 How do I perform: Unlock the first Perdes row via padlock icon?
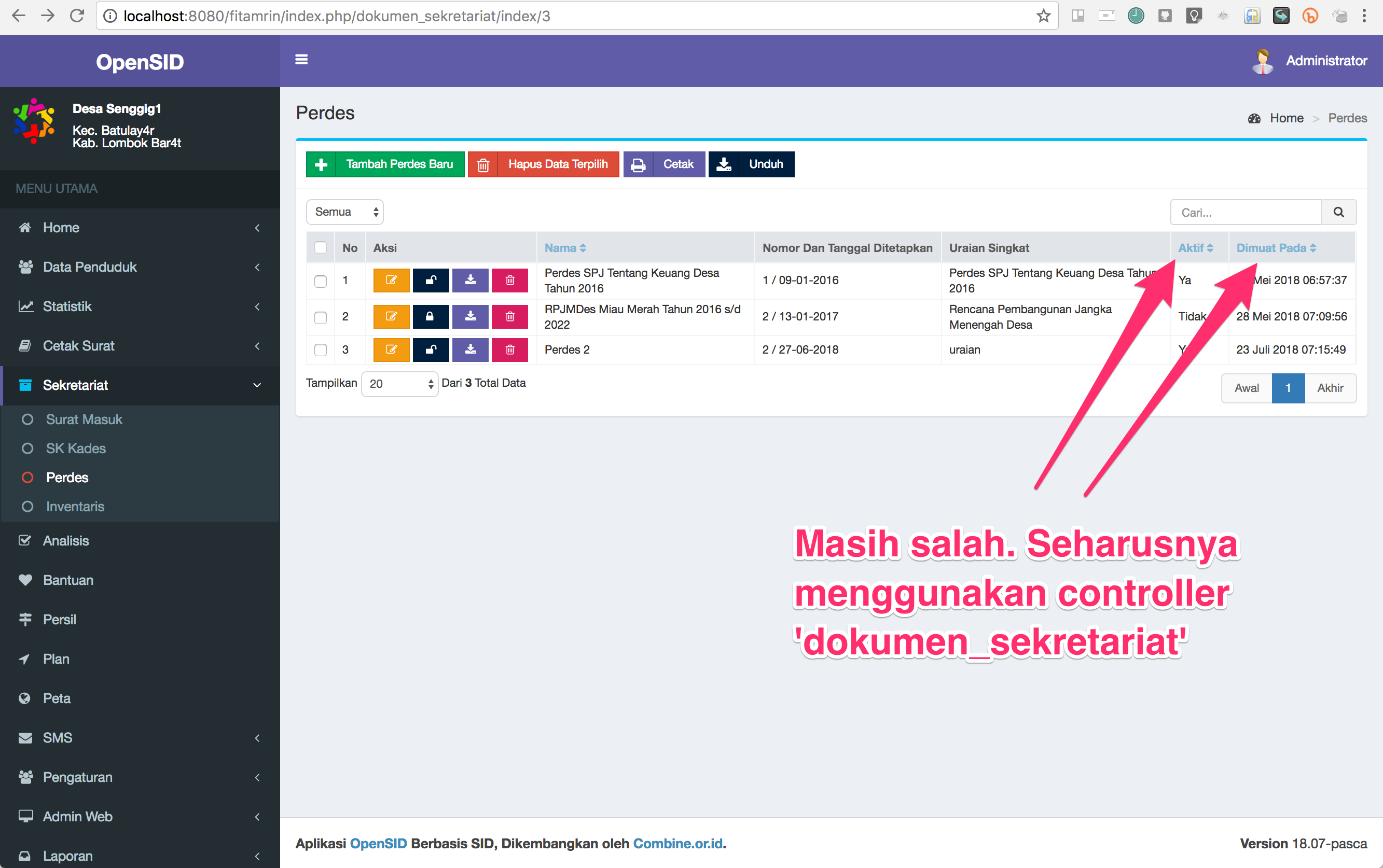pos(431,280)
